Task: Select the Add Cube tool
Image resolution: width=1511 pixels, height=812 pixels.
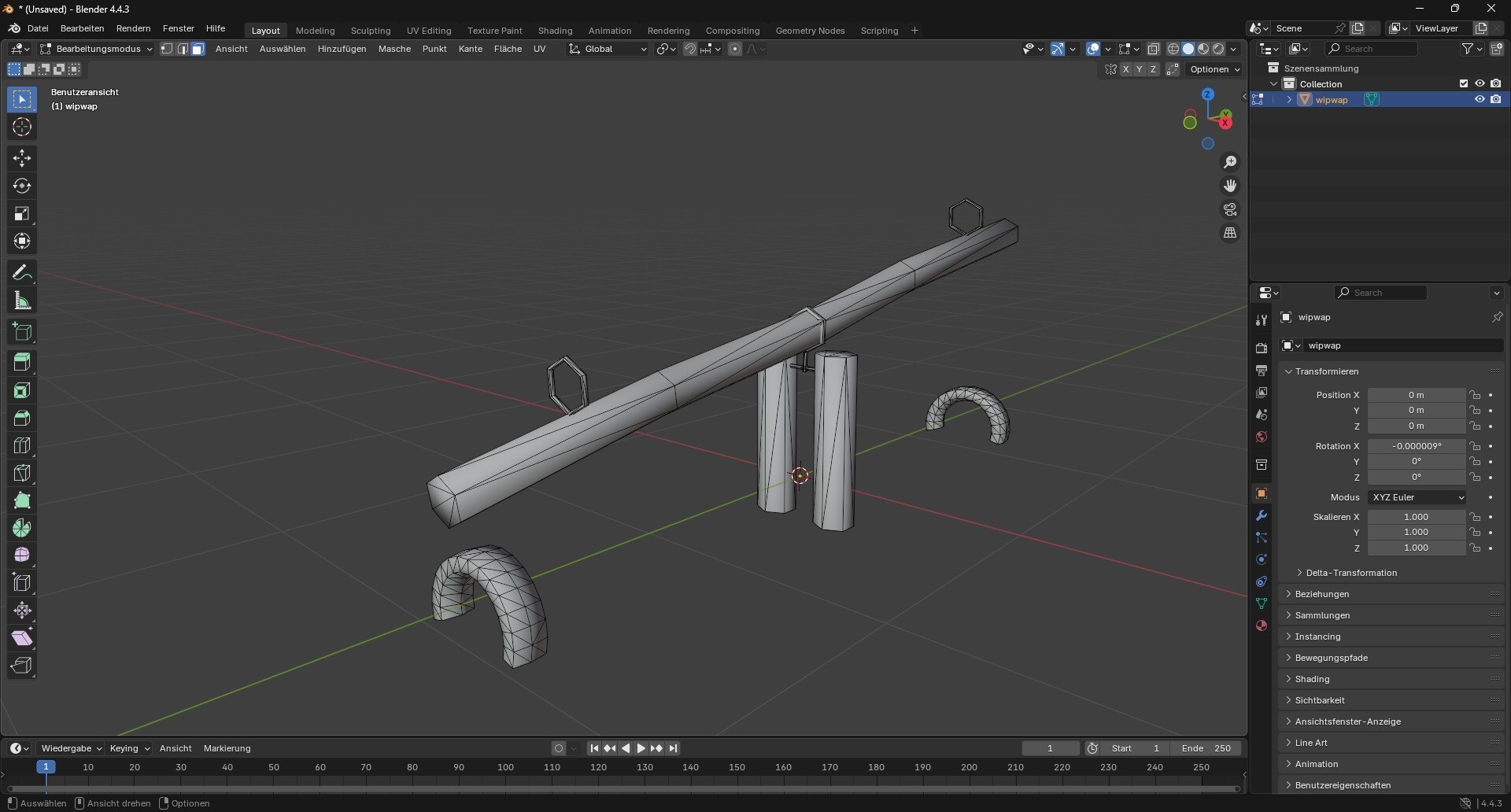Action: coord(22,332)
